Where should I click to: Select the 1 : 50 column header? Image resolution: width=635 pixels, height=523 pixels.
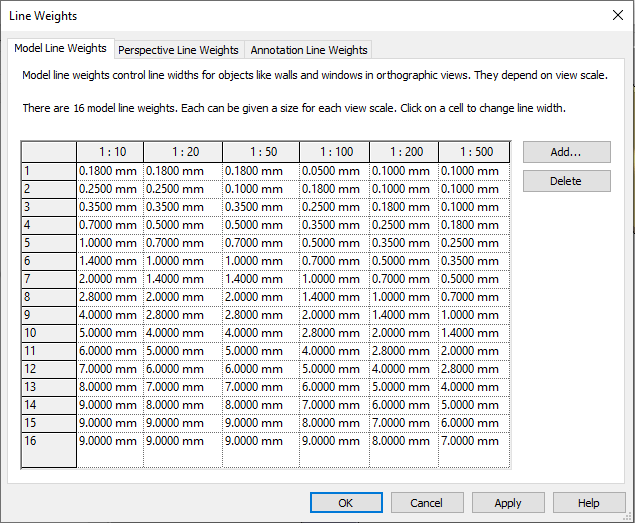260,152
